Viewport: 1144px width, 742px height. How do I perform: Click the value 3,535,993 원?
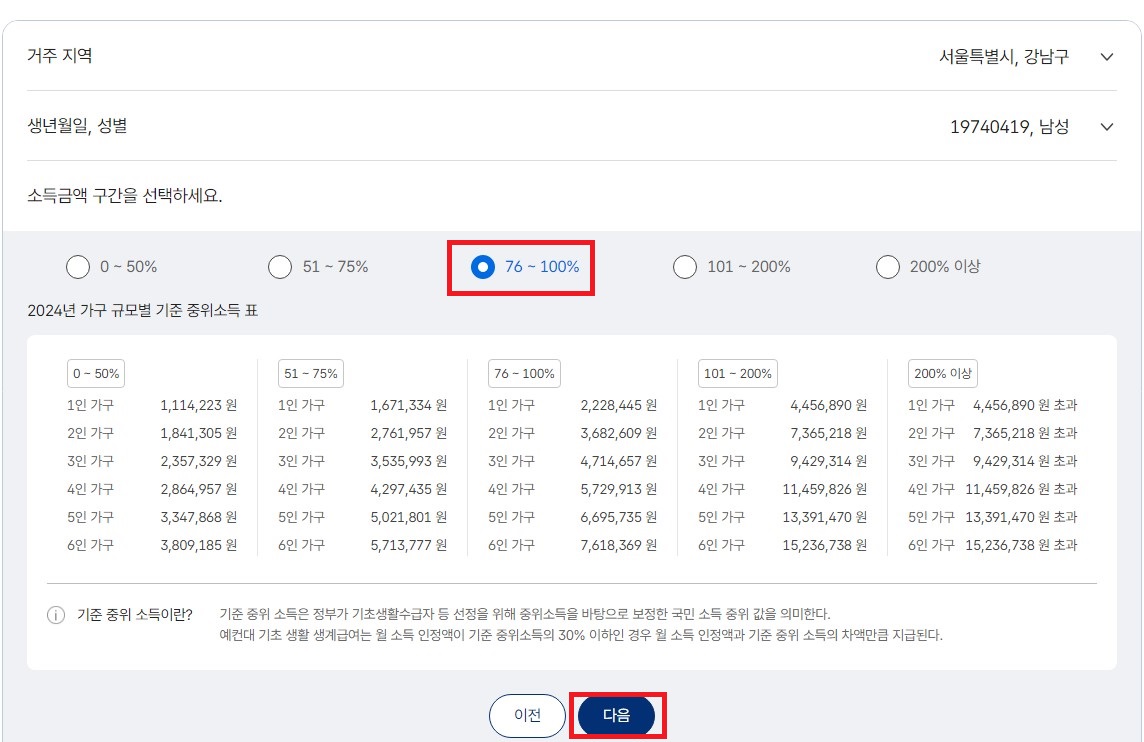409,461
